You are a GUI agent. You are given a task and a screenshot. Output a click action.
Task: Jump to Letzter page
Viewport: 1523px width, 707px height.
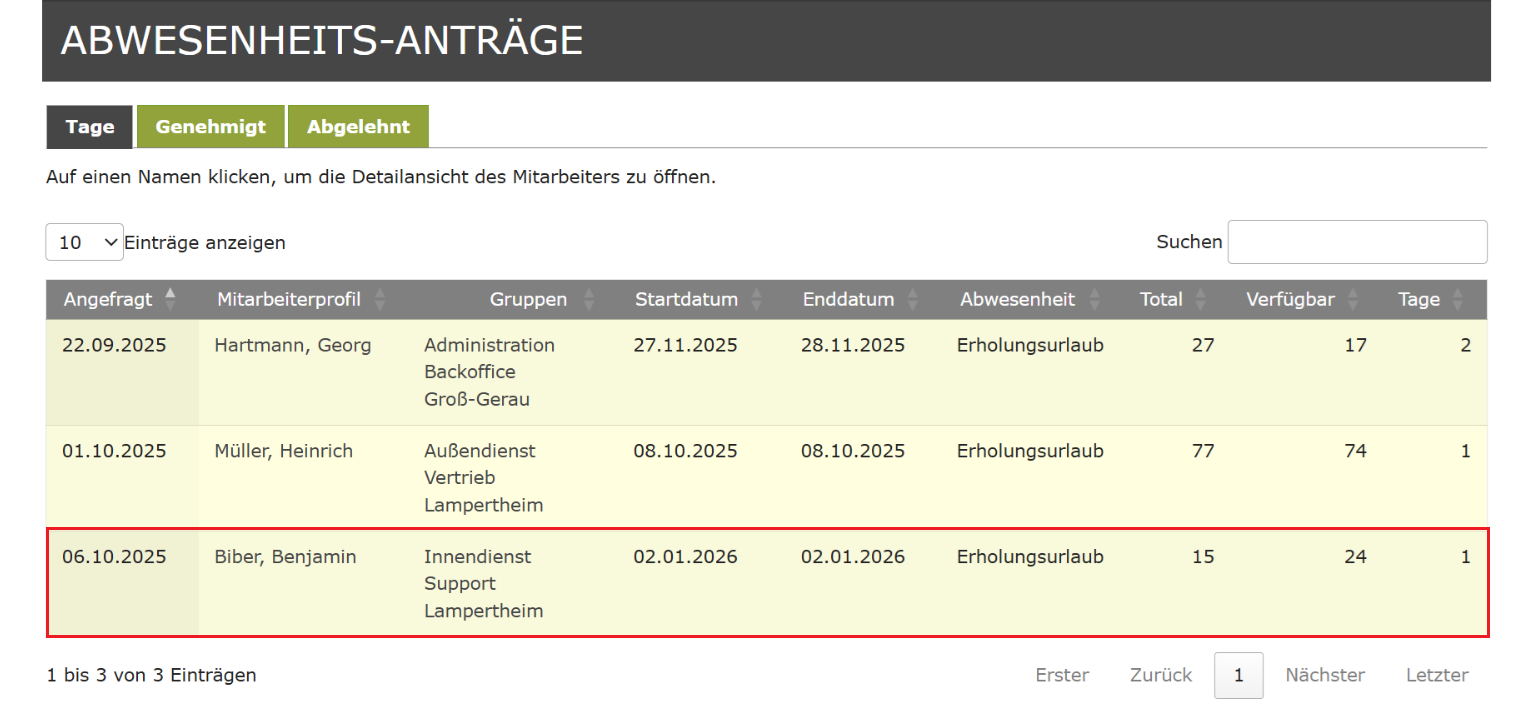click(1437, 675)
